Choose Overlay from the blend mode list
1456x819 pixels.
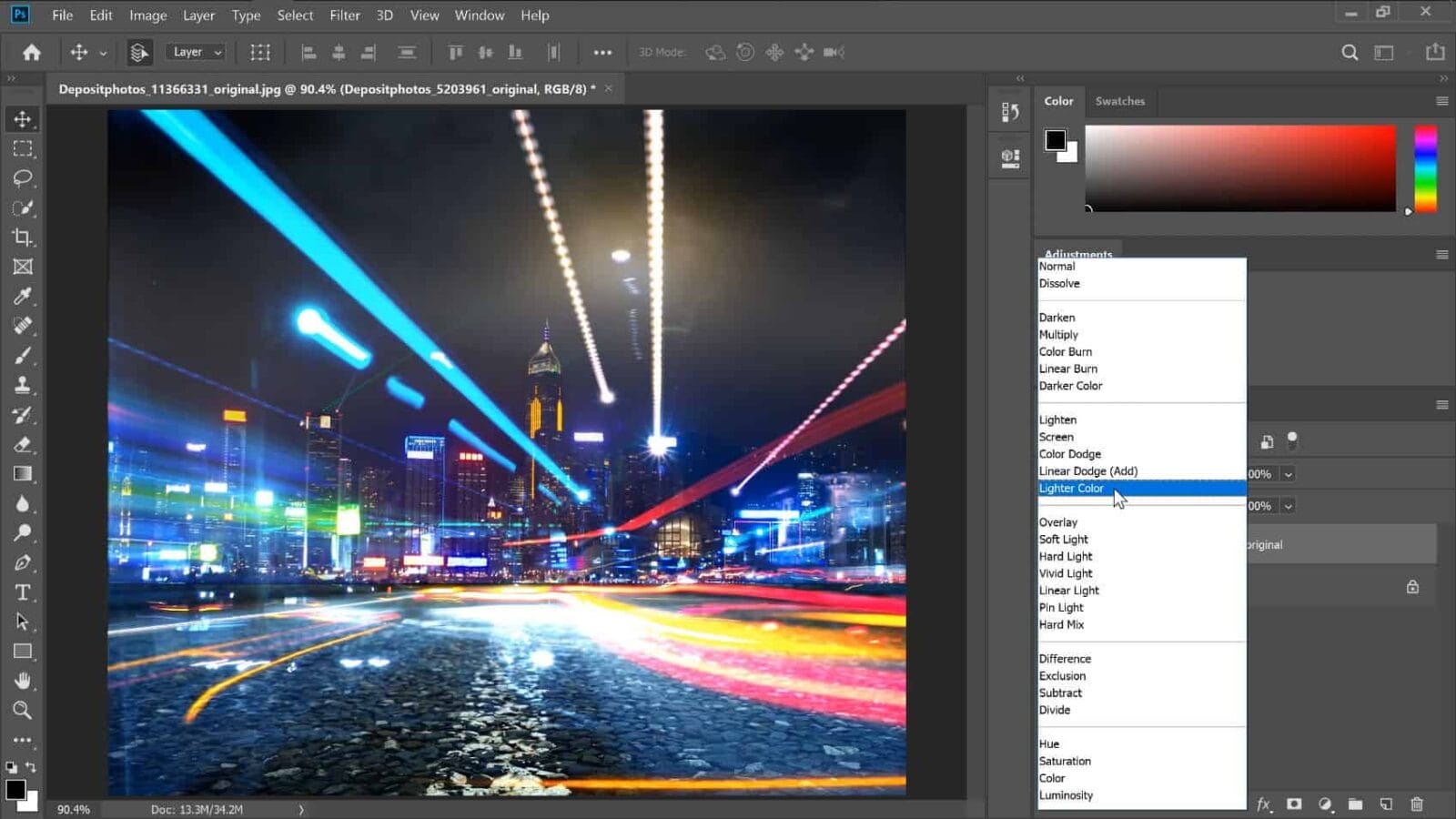click(x=1058, y=522)
